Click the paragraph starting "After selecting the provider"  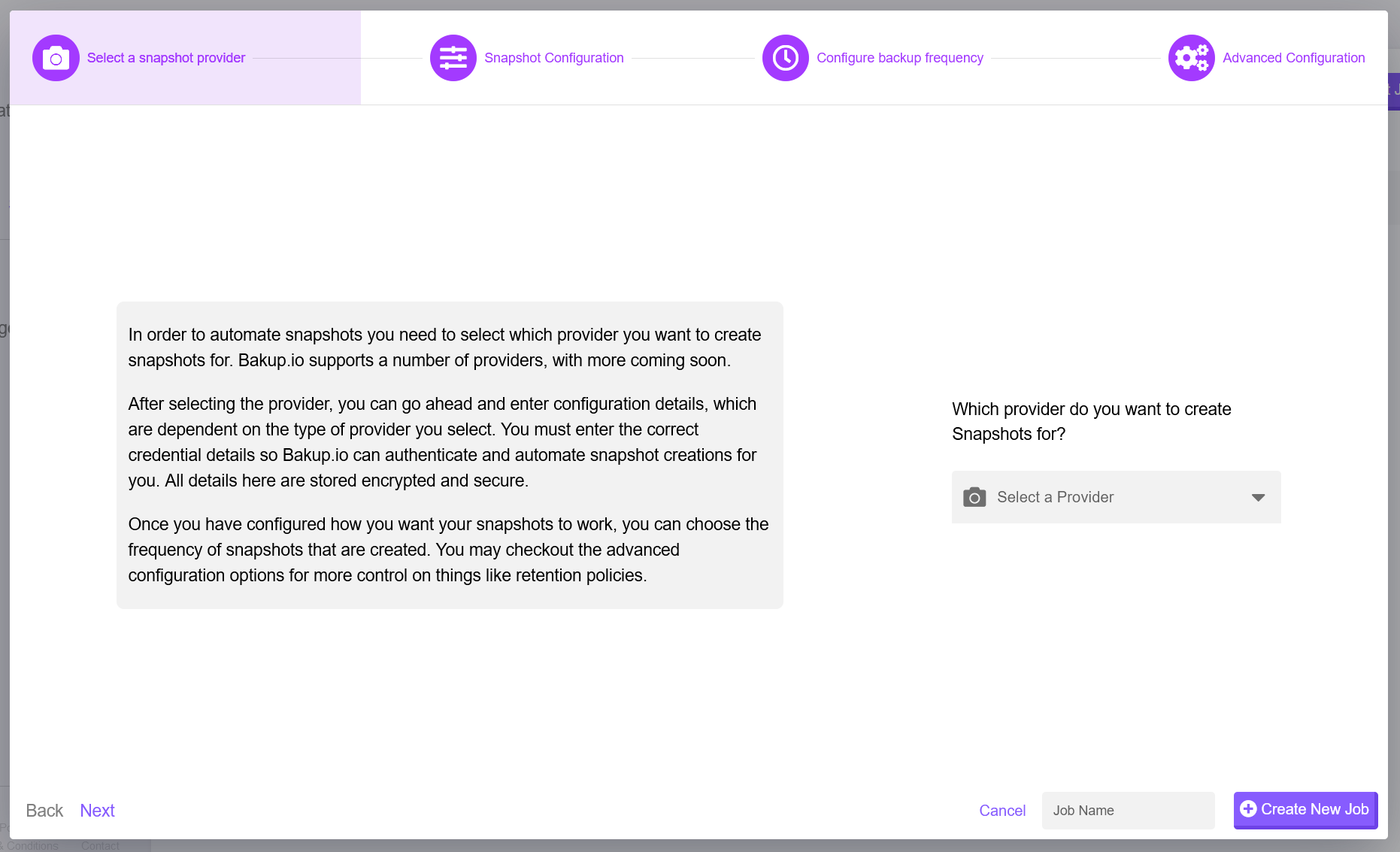click(442, 442)
